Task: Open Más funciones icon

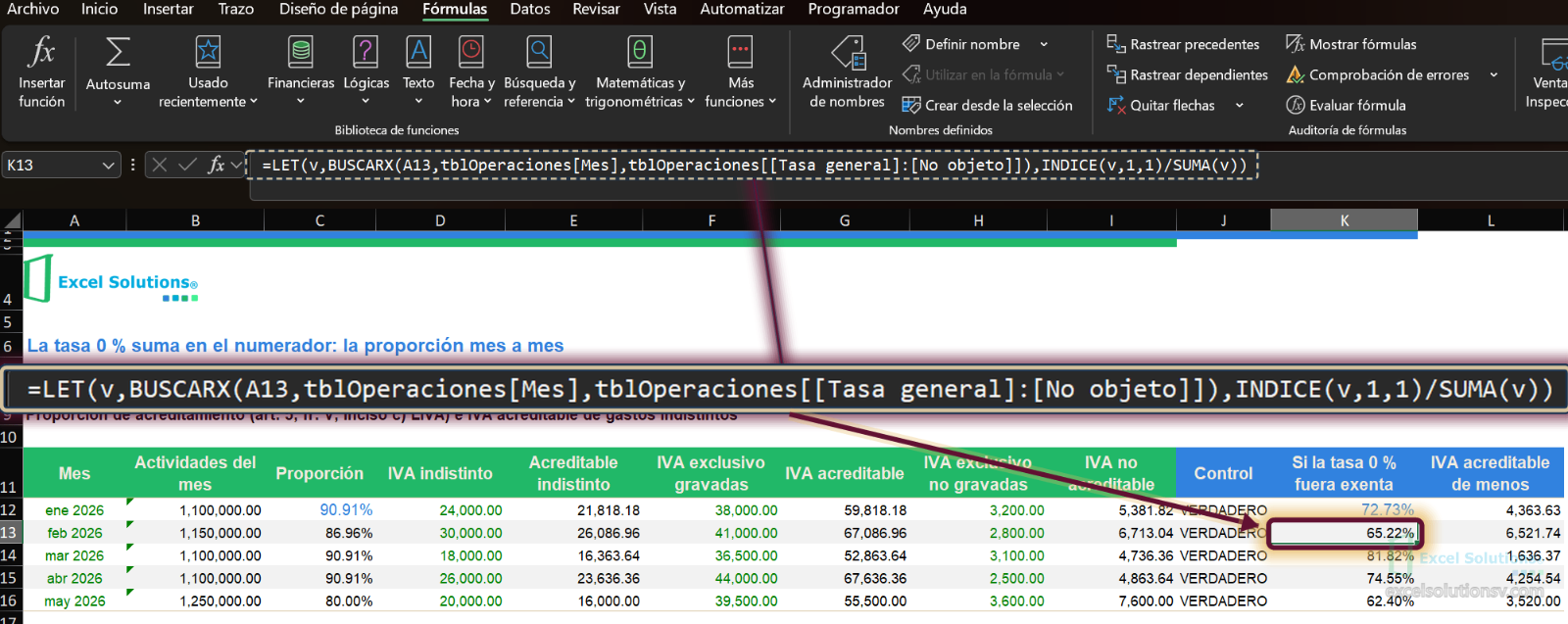Action: pyautogui.click(x=740, y=52)
